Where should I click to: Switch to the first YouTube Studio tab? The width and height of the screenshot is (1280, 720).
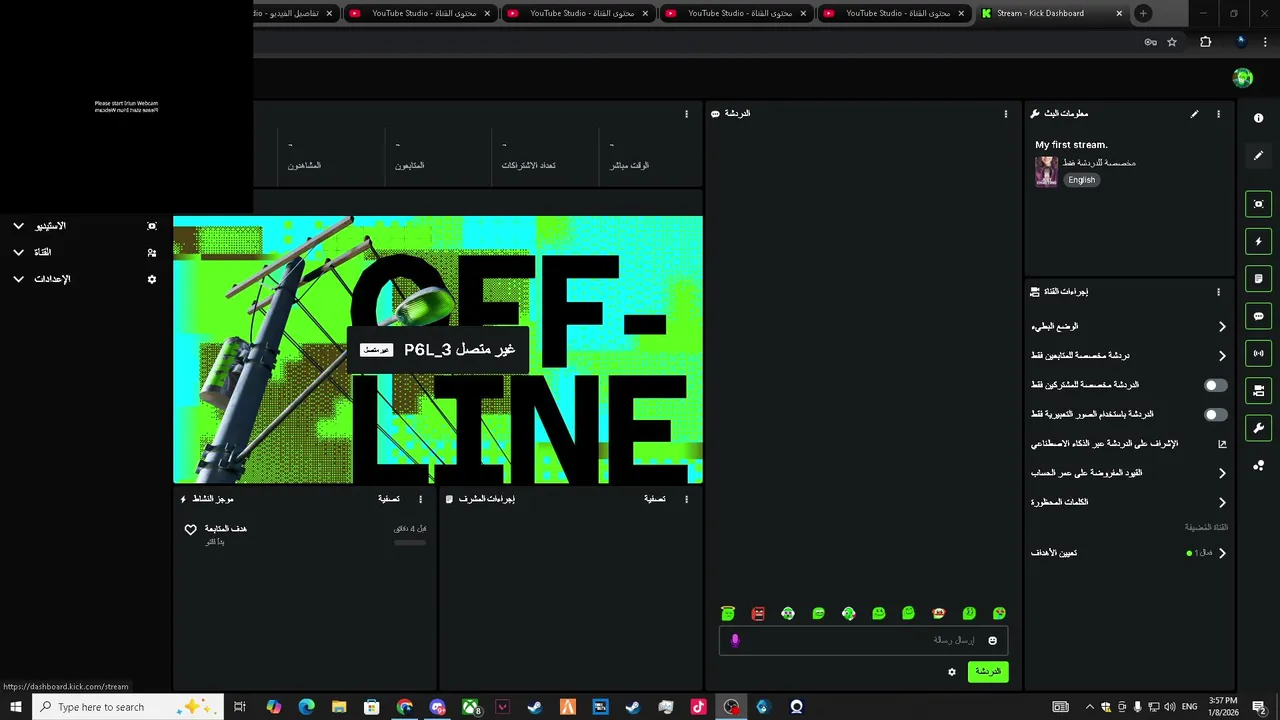pos(420,14)
